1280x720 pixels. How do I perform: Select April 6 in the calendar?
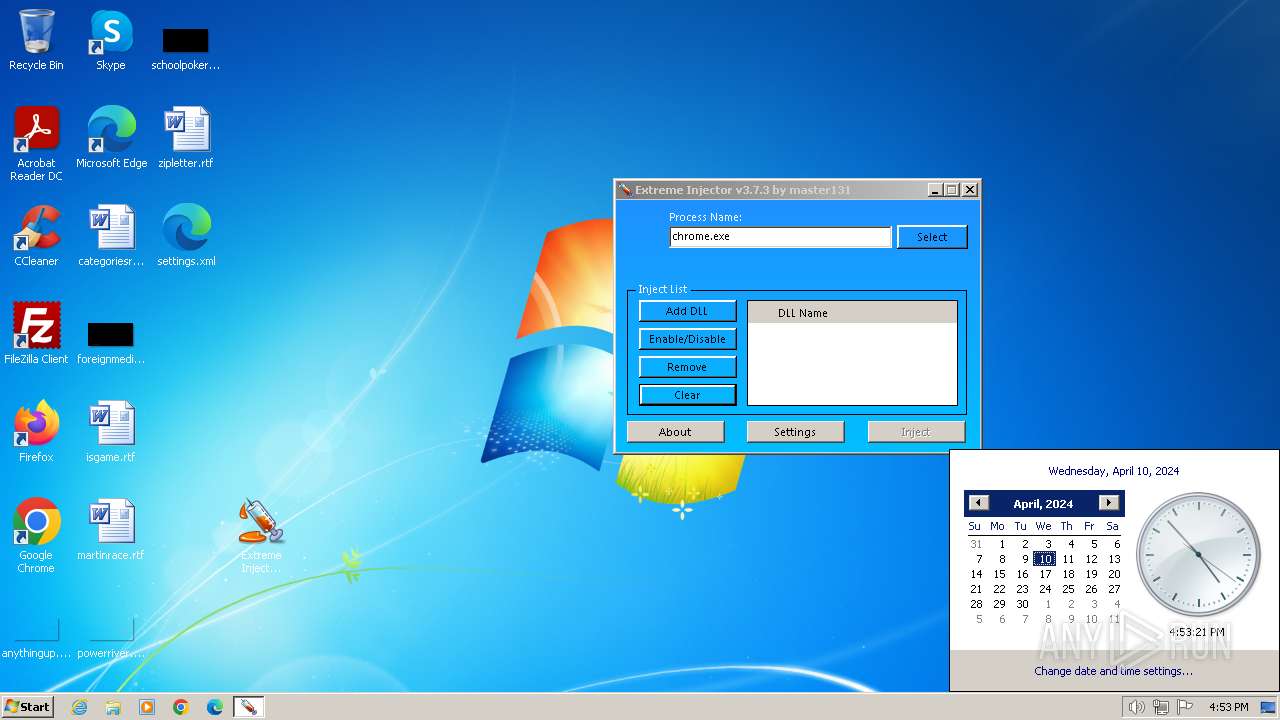tap(1115, 544)
